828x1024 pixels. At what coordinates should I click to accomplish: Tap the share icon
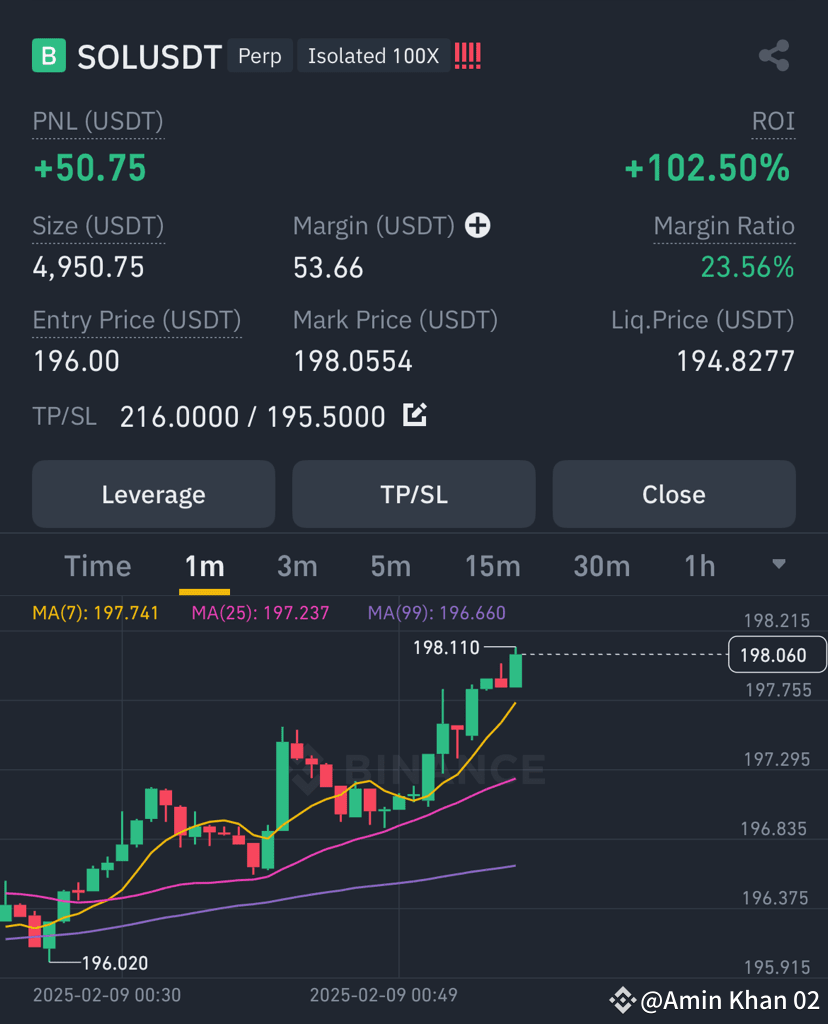774,56
